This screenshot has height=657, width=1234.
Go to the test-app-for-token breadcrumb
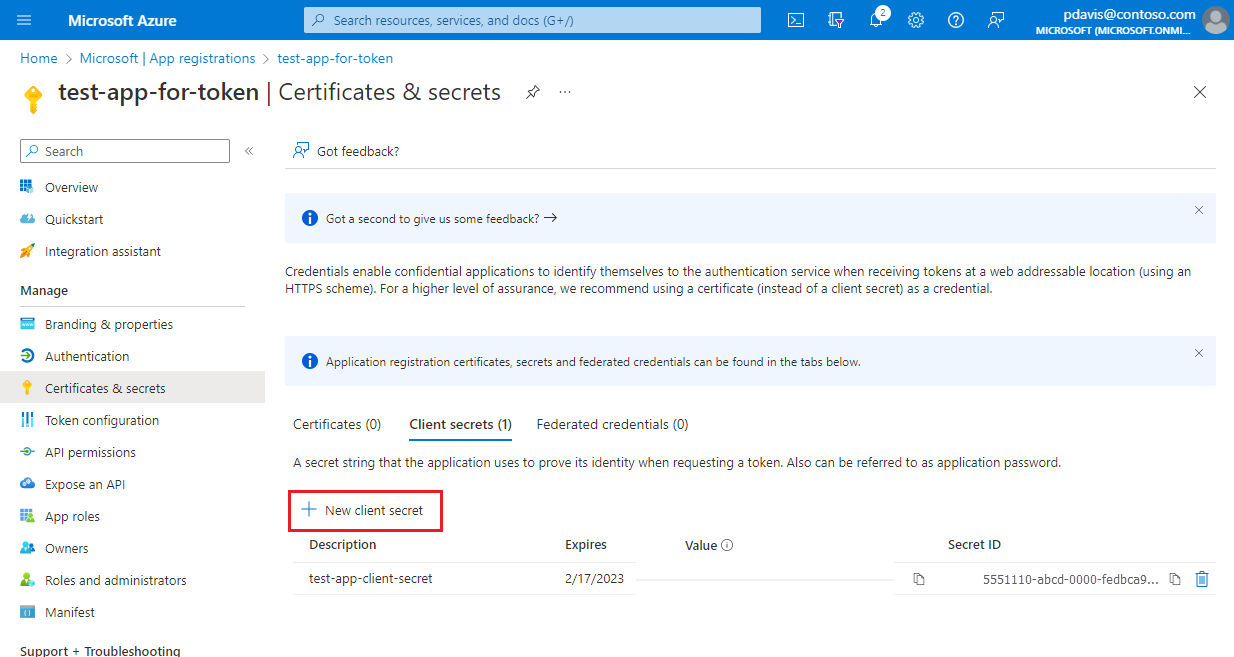(335, 58)
